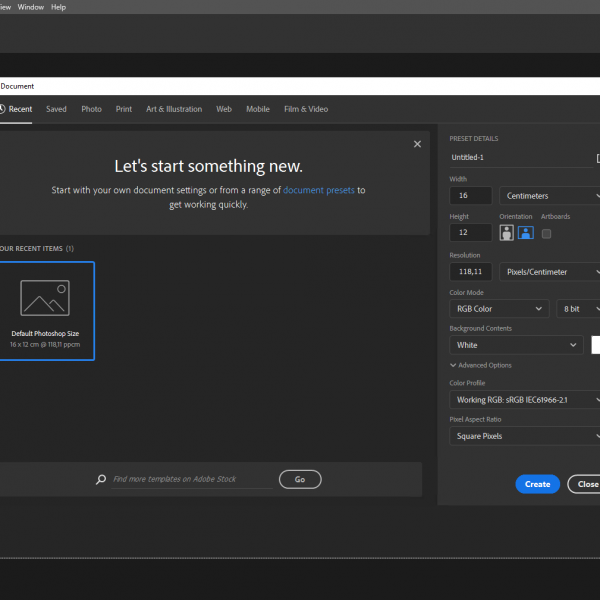Screen dimensions: 600x600
Task: Switch to the Mobile tab
Action: [258, 109]
